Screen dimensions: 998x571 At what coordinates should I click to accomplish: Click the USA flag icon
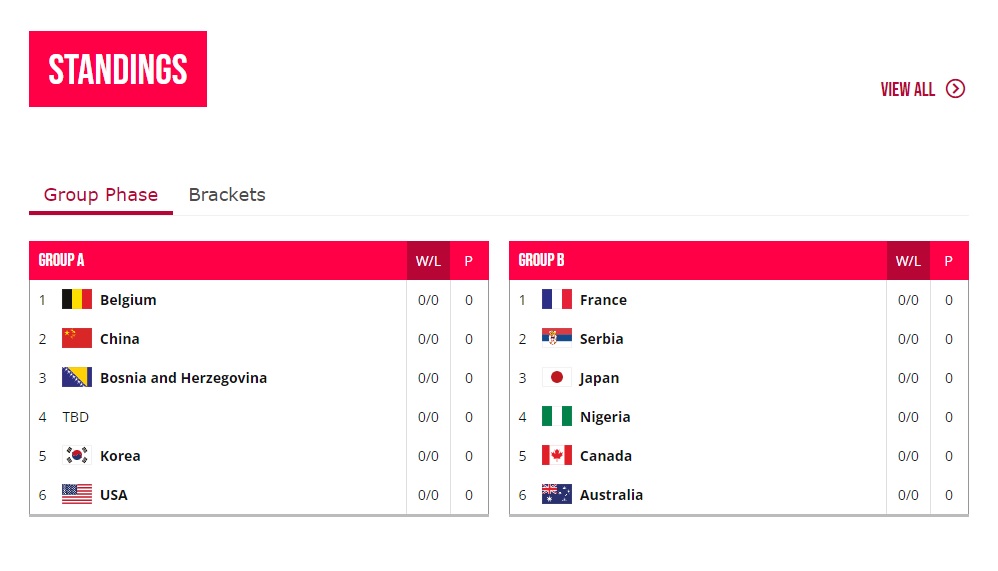pos(77,495)
